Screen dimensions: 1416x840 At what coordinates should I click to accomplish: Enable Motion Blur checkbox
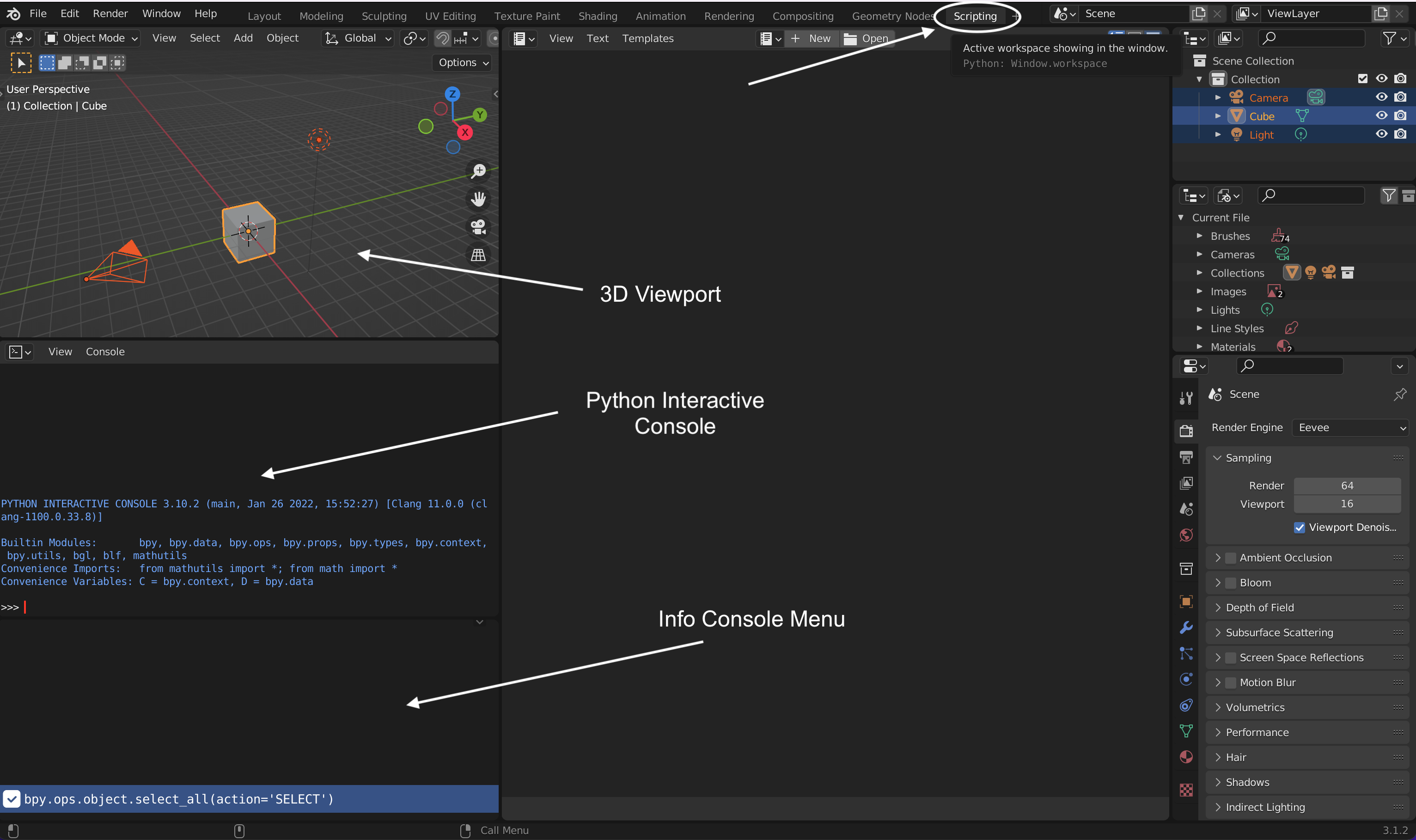pos(1230,682)
